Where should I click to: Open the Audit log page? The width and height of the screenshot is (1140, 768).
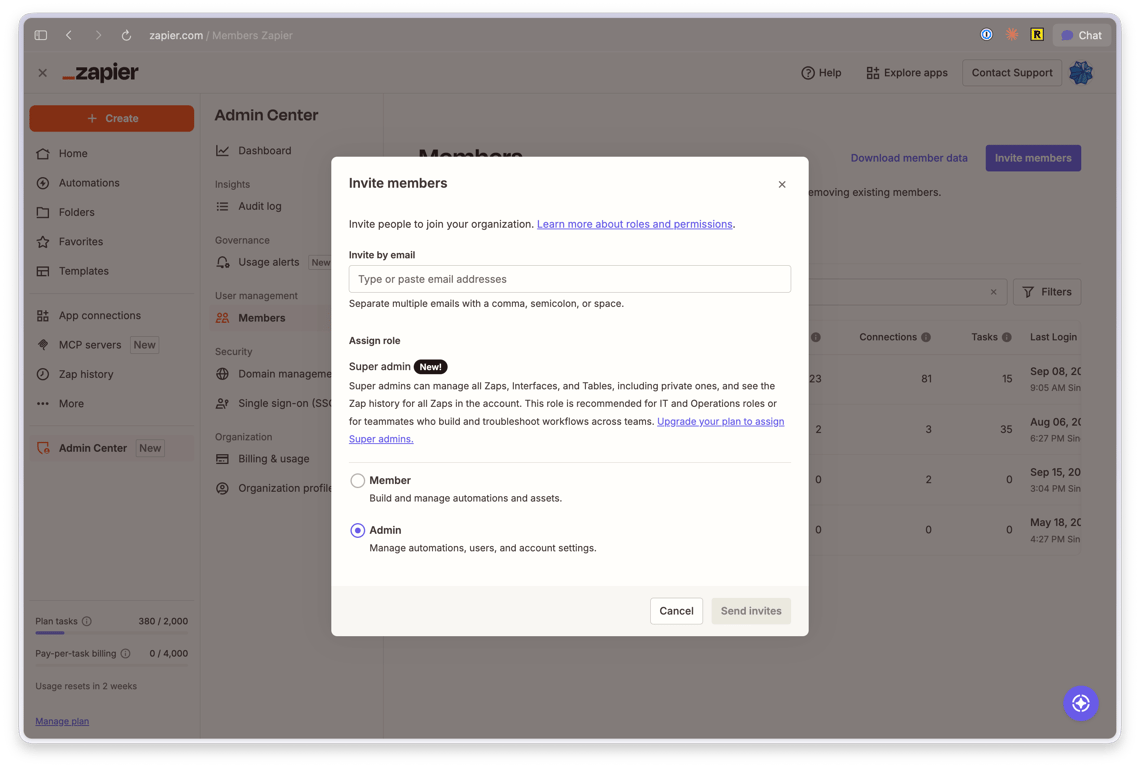(259, 207)
